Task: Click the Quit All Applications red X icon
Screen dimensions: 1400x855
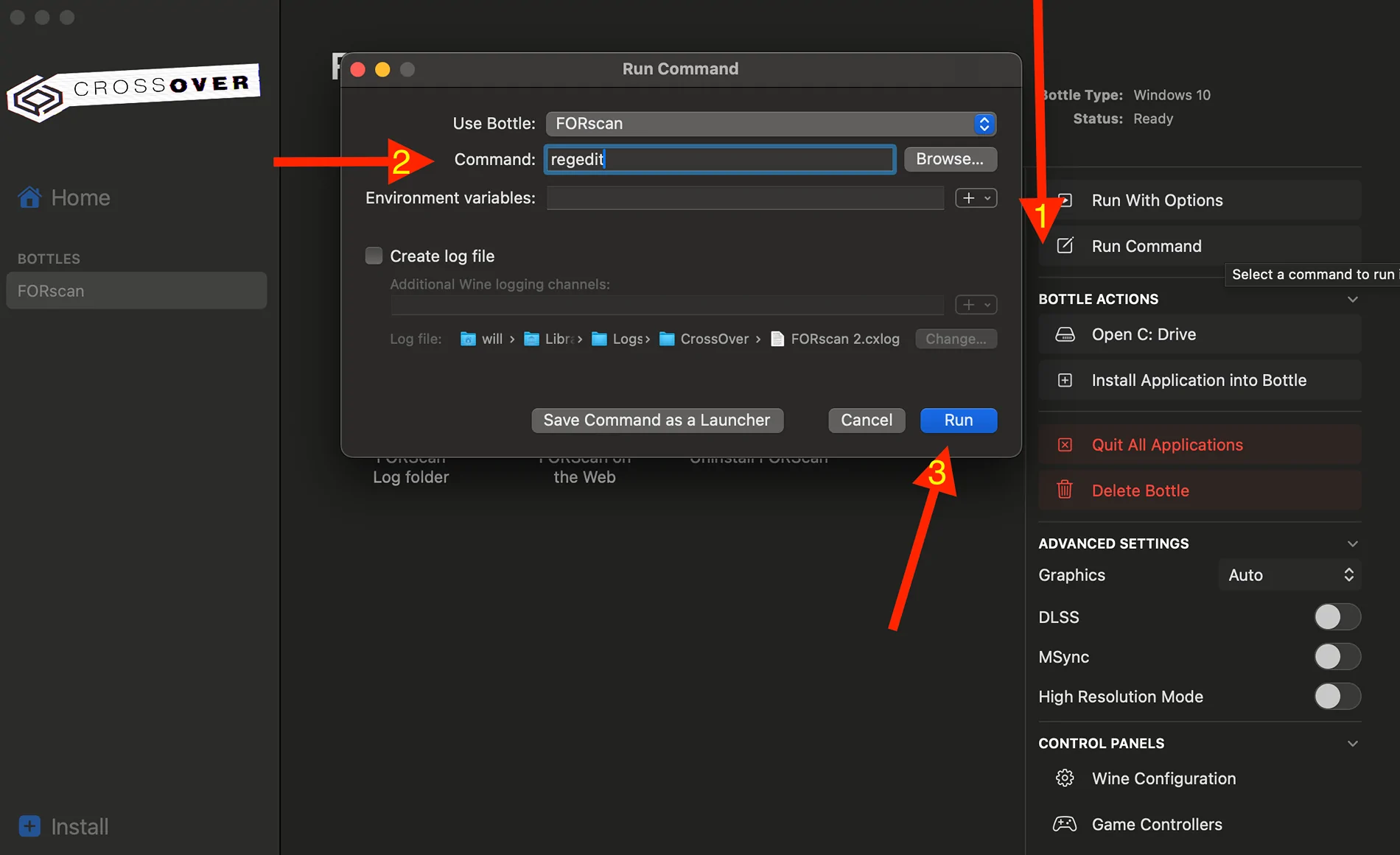Action: 1065,445
